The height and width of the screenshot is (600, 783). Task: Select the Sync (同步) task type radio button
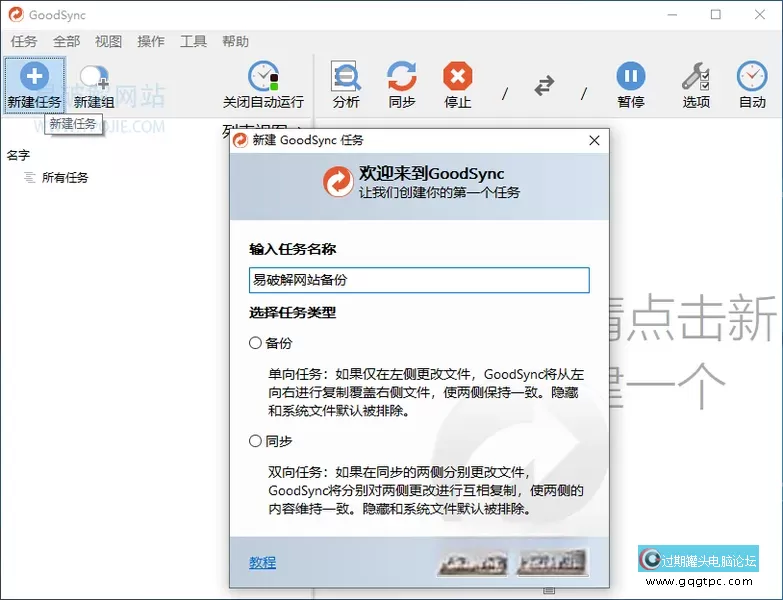255,441
